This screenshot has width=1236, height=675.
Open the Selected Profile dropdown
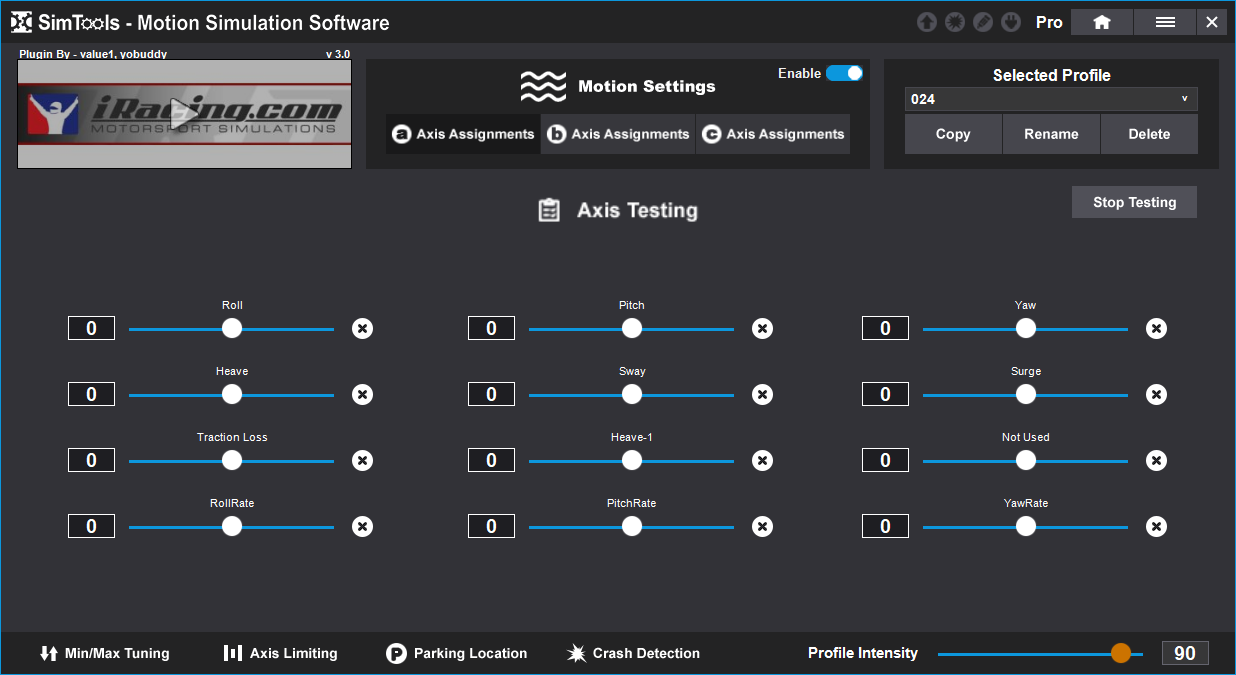[1050, 99]
